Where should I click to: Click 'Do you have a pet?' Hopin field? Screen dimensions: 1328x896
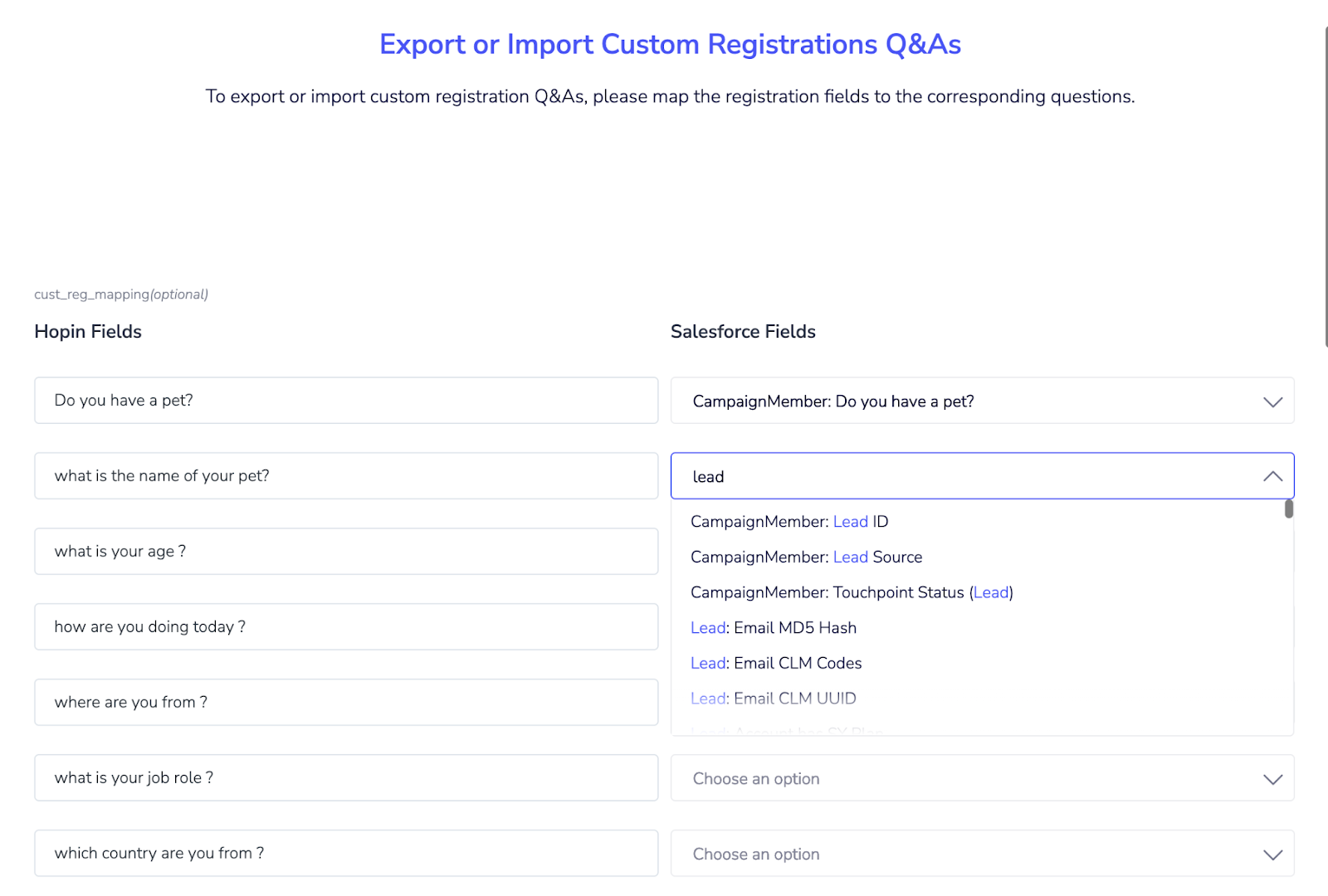346,401
